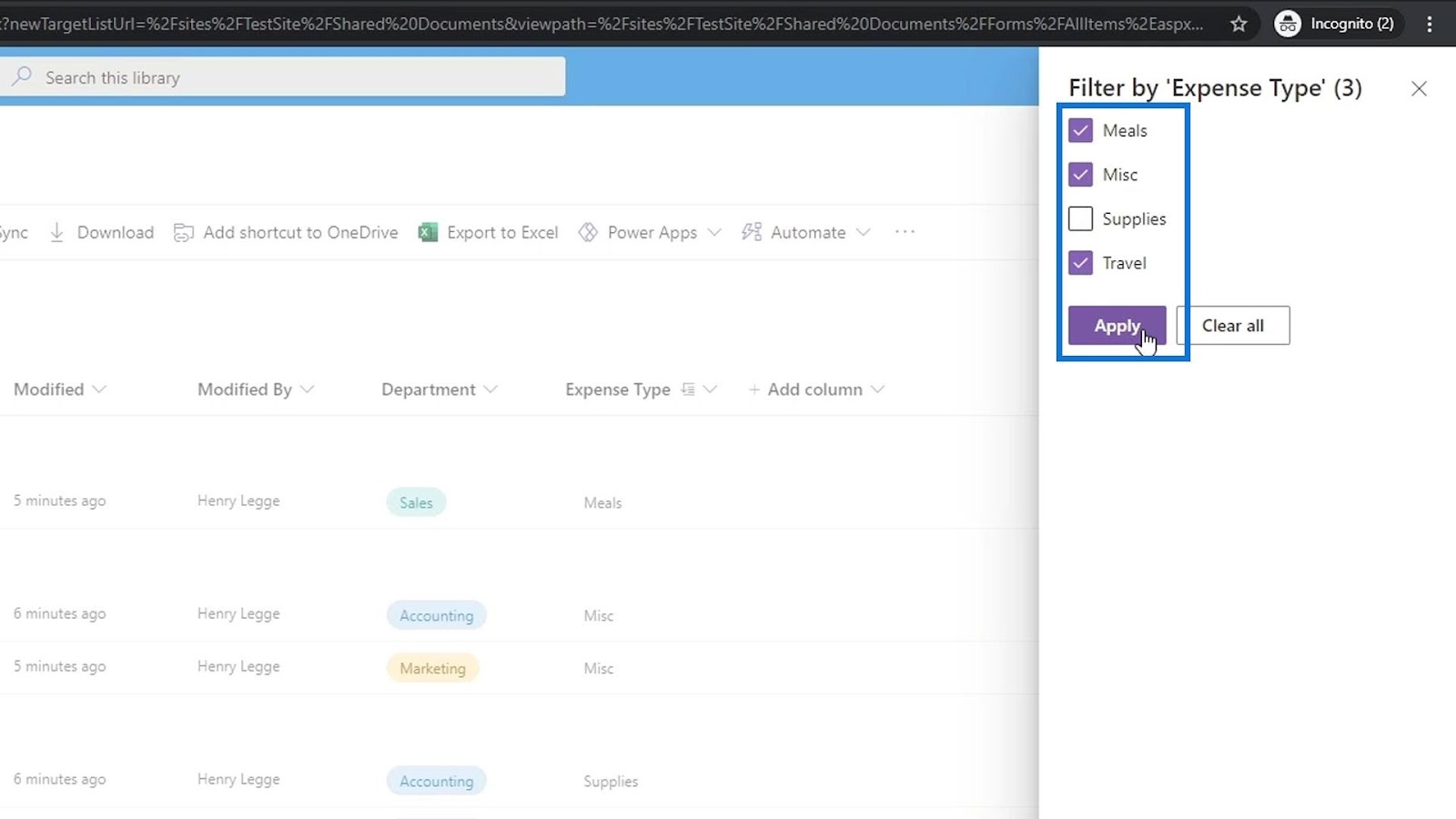
Task: Click the Accounting tag in the Supplies row
Action: click(436, 781)
